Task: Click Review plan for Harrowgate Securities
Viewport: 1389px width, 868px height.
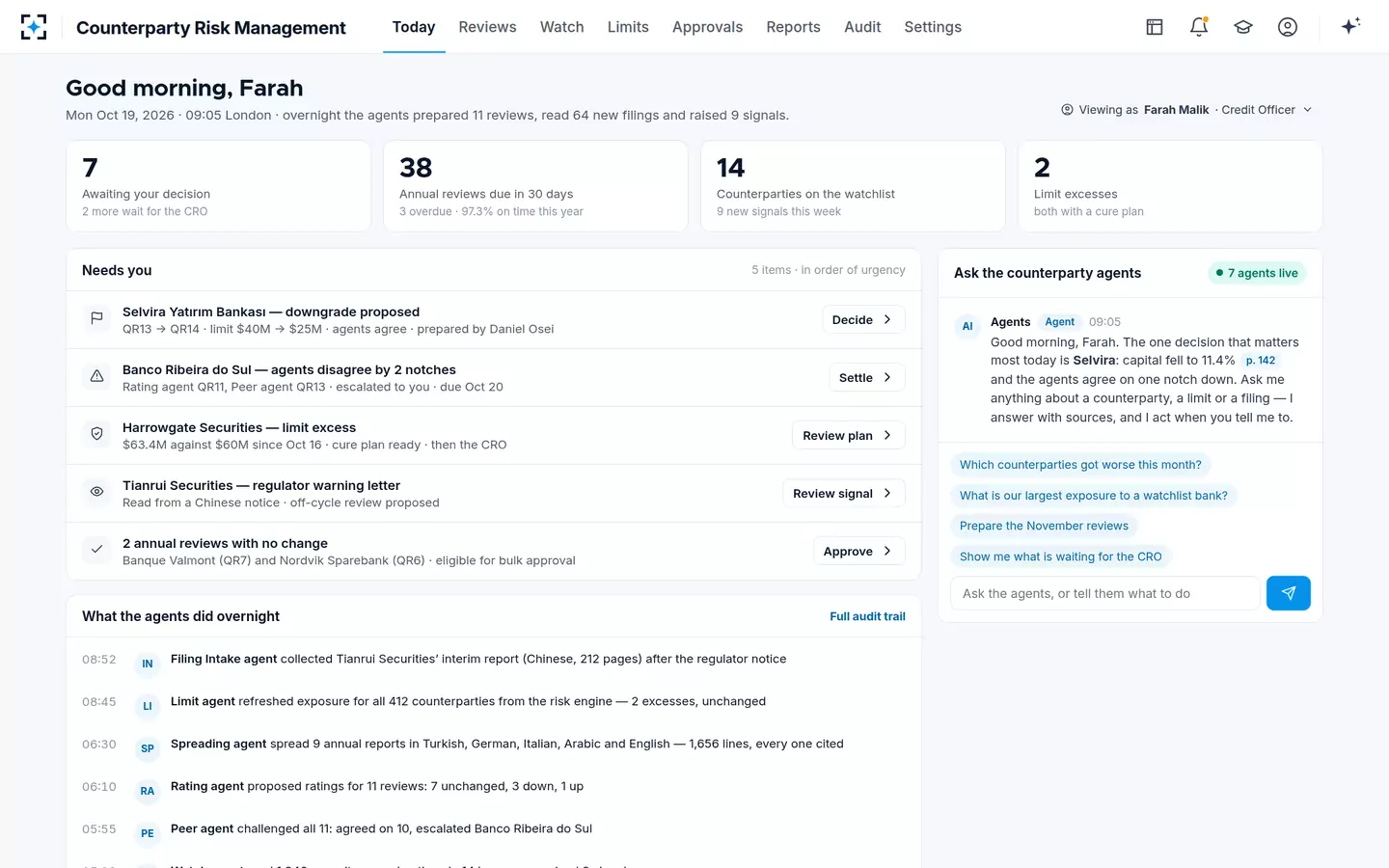Action: [x=848, y=435]
